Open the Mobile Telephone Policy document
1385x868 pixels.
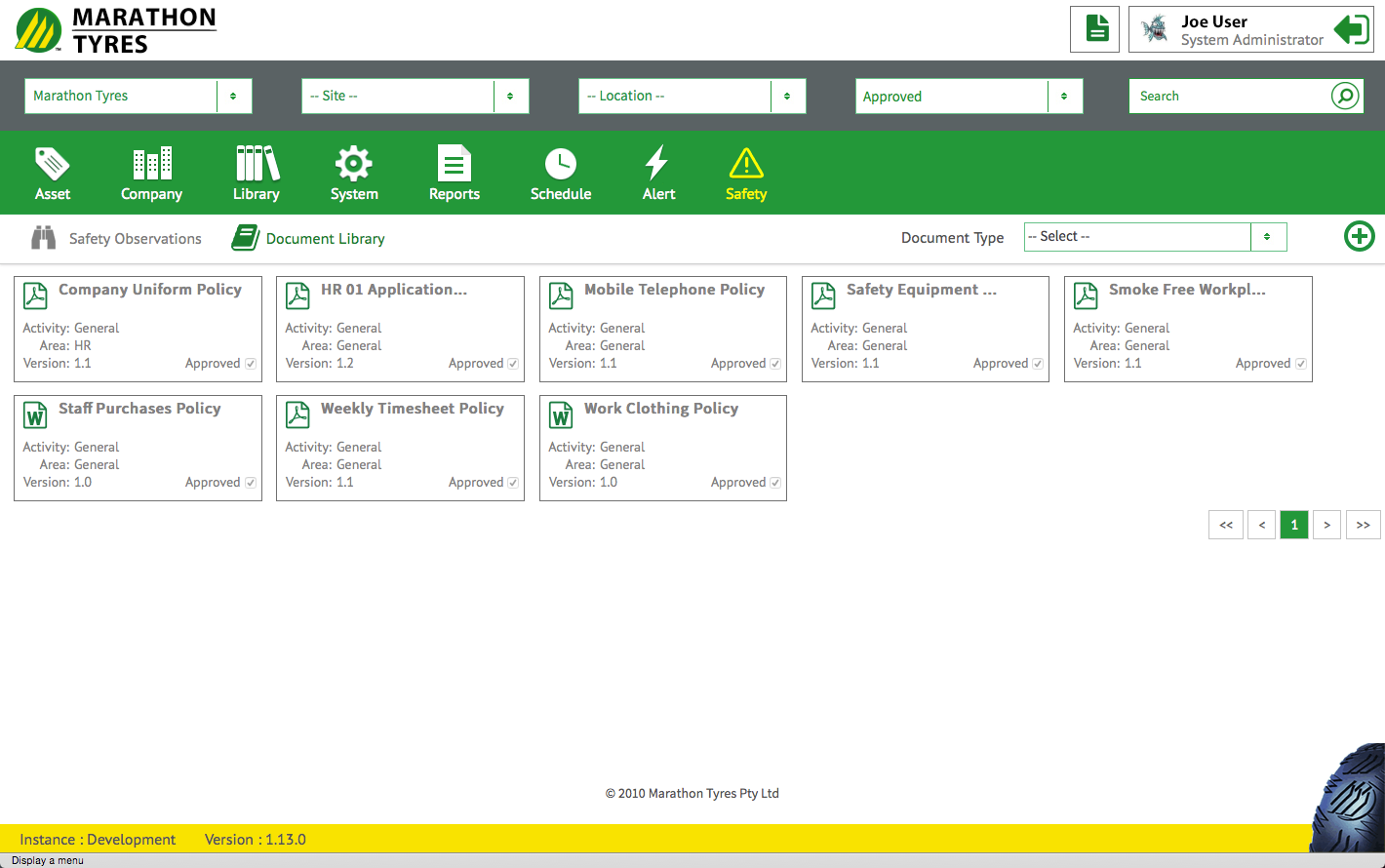pos(674,290)
